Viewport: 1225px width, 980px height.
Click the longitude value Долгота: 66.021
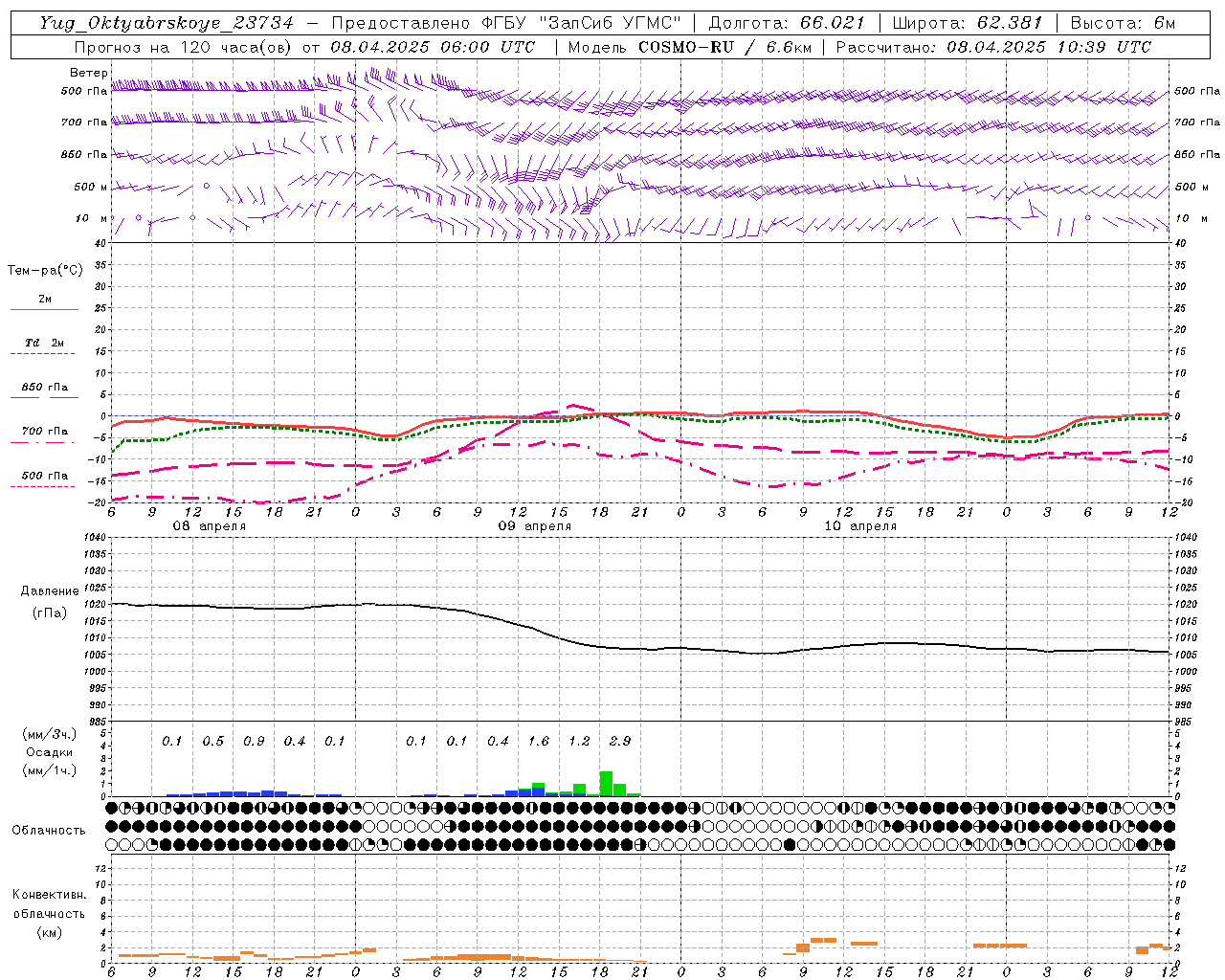tap(786, 23)
